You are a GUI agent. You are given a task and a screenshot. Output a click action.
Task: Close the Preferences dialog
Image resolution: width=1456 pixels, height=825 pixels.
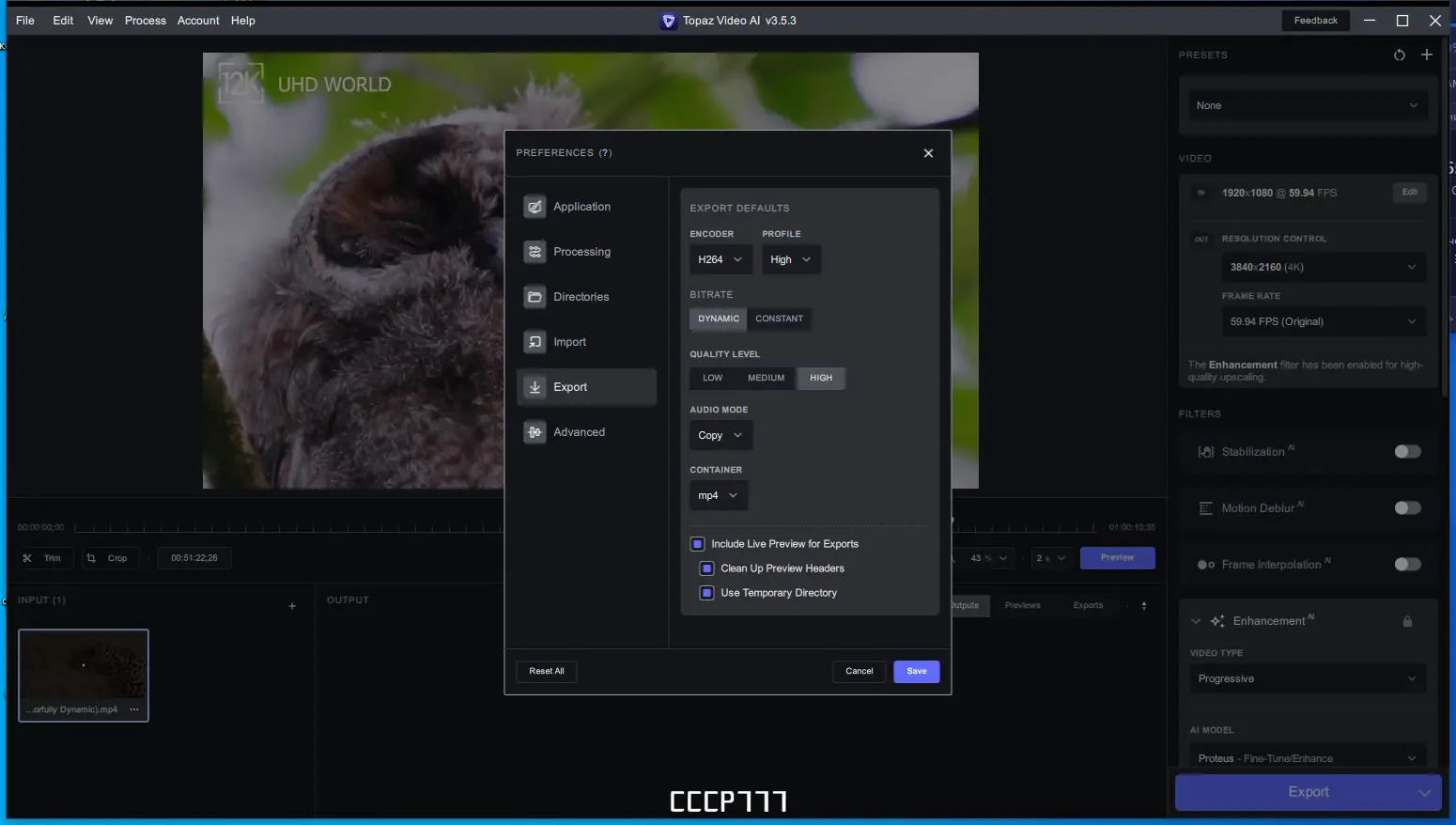928,153
